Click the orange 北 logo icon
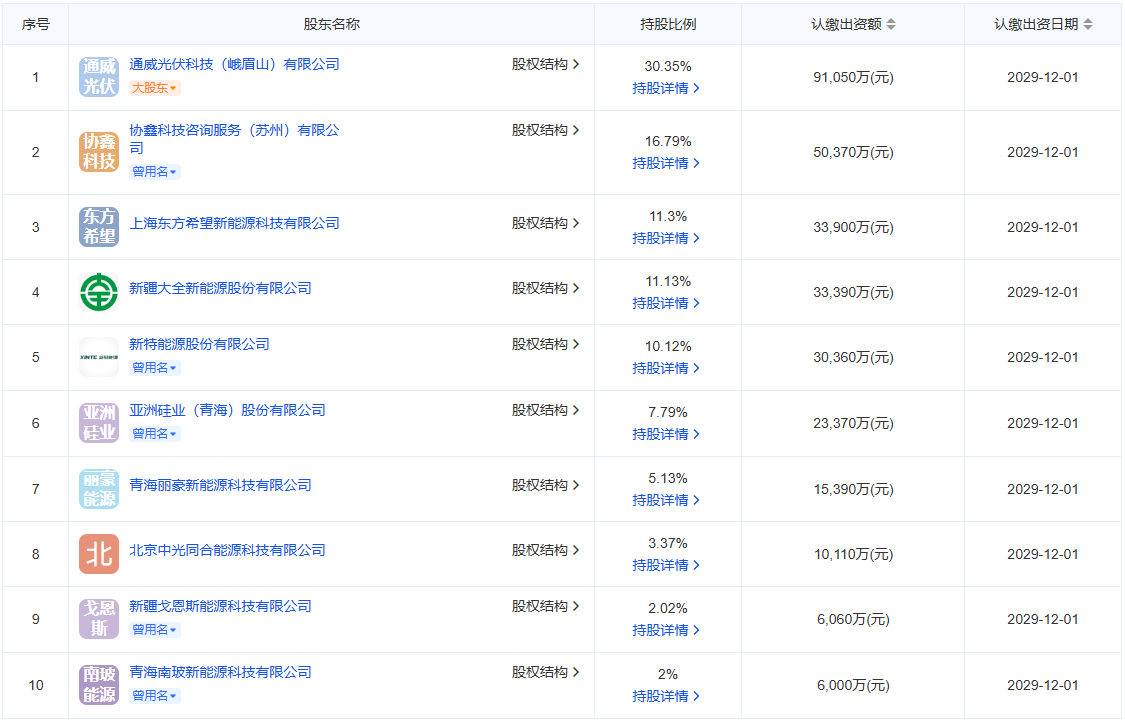1125x723 pixels. coord(99,554)
